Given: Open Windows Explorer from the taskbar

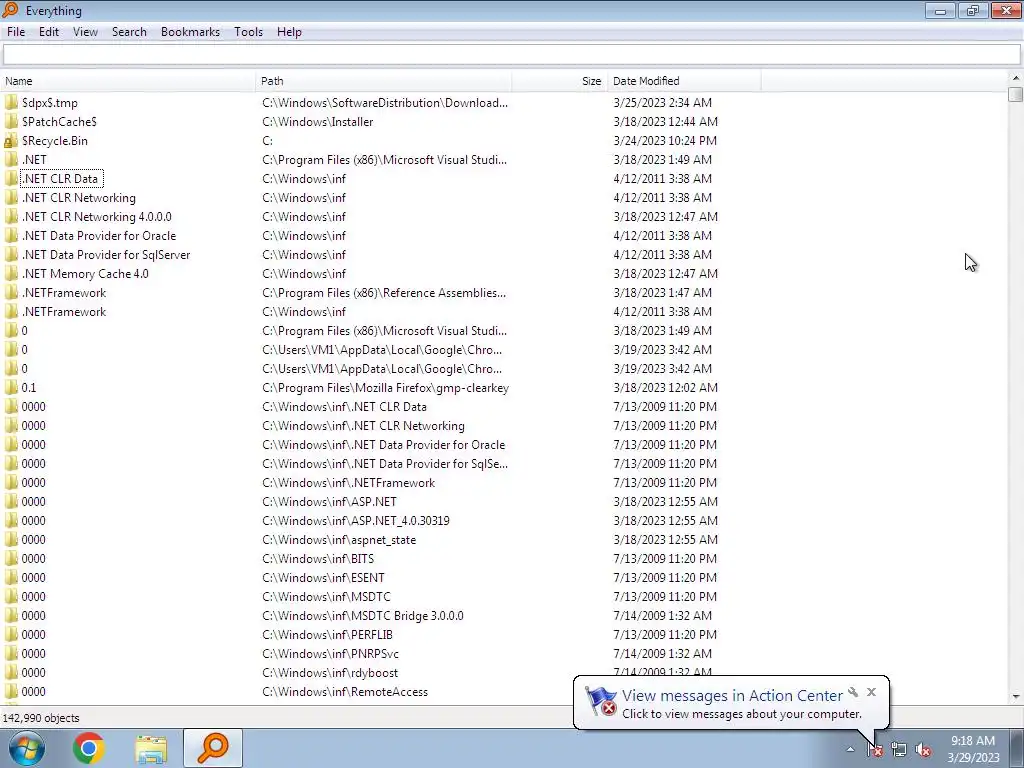Looking at the screenshot, I should pyautogui.click(x=151, y=748).
